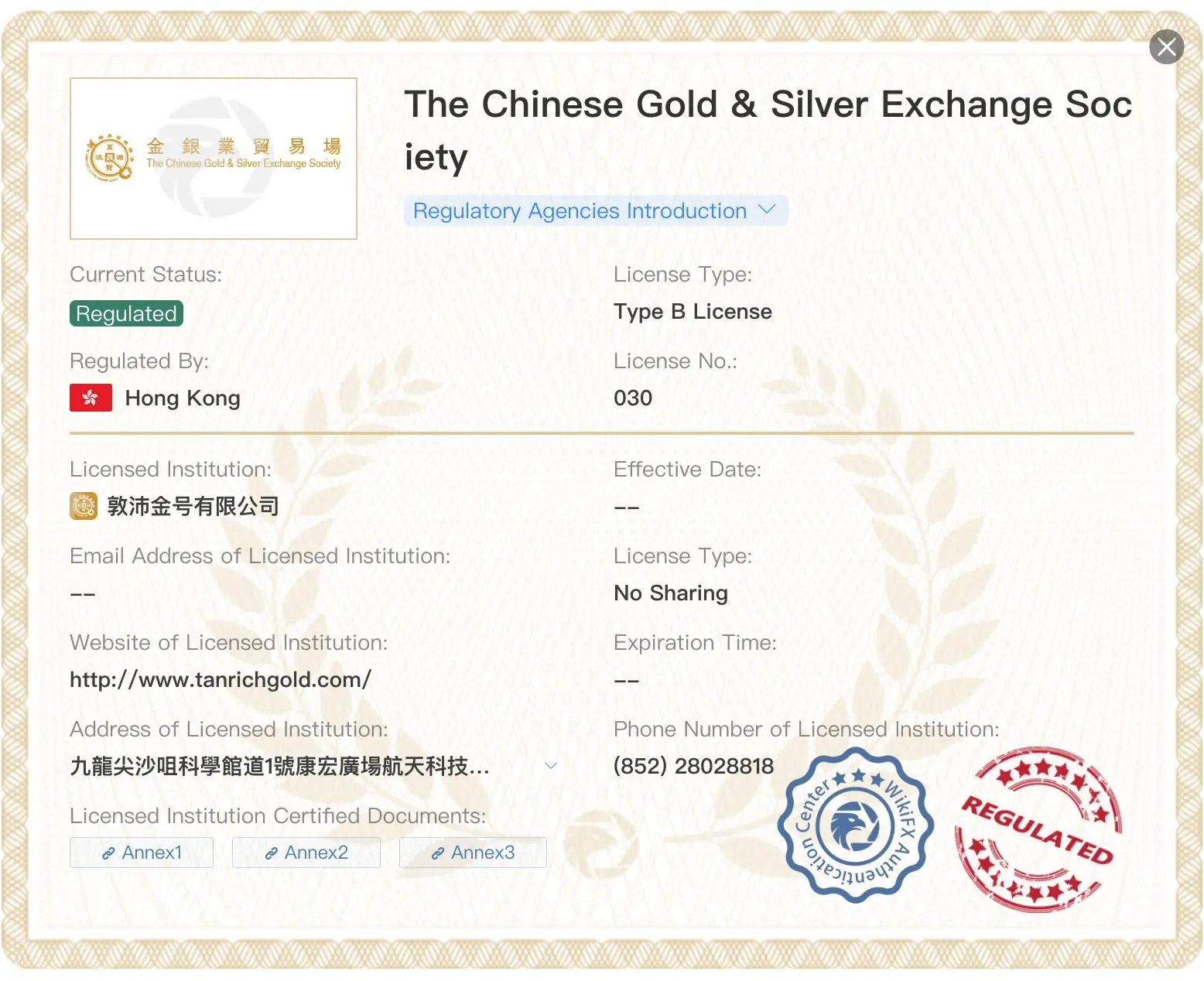Click the Effective Date label
The height and width of the screenshot is (981, 1204).
(687, 469)
